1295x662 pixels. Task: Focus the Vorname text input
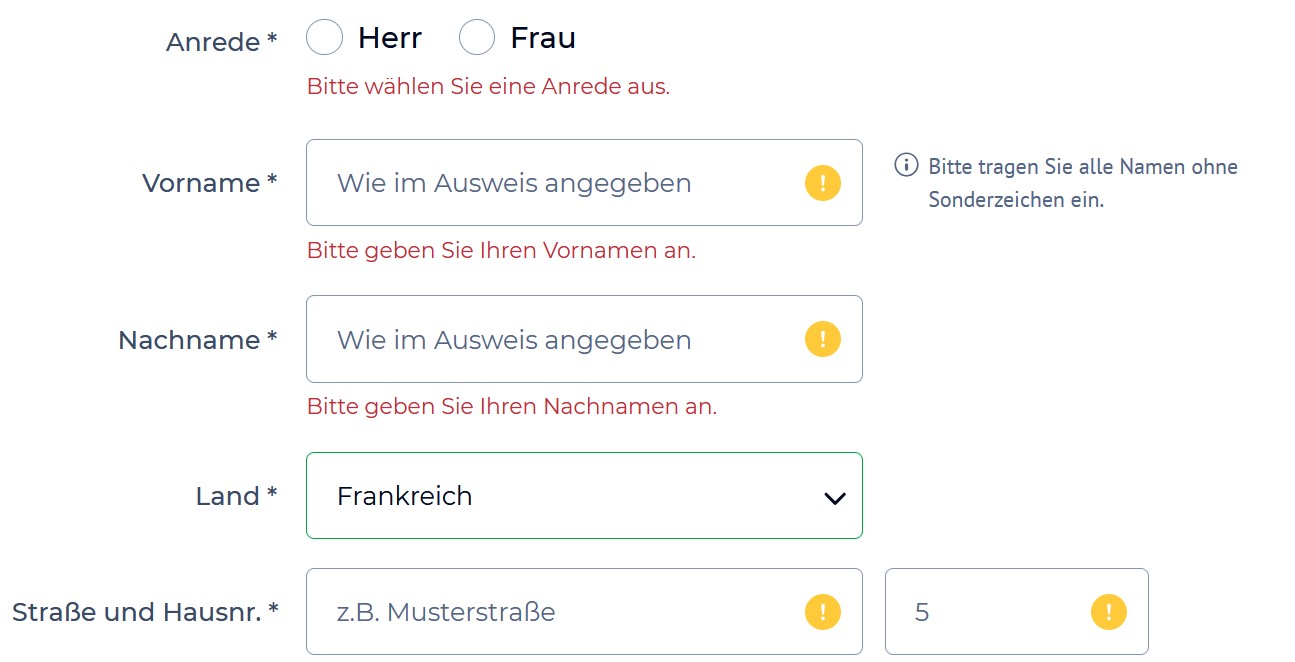(x=550, y=183)
